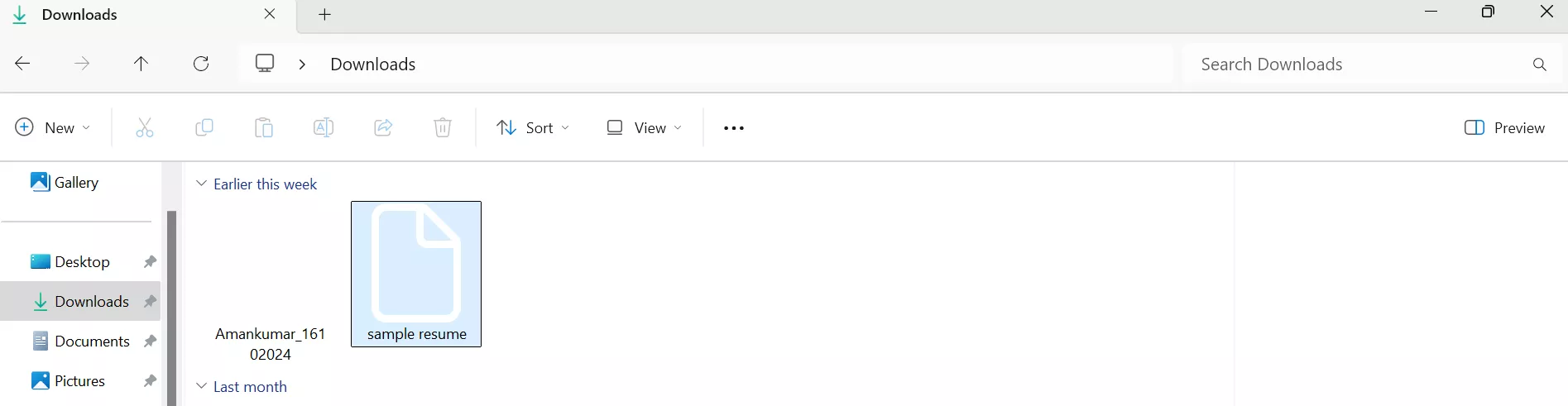Navigate back with the left arrow

[23, 64]
